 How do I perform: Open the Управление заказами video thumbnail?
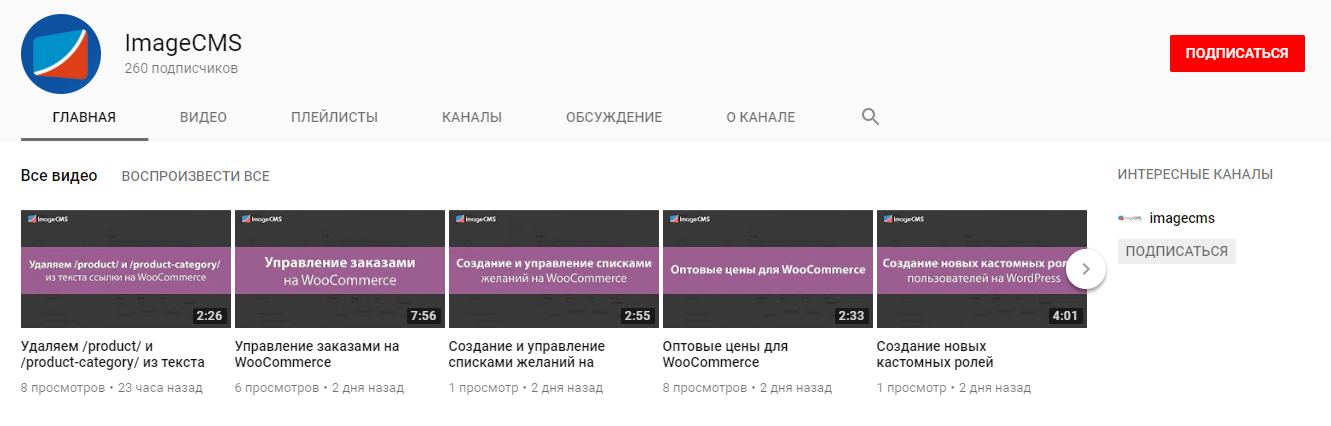coord(340,269)
